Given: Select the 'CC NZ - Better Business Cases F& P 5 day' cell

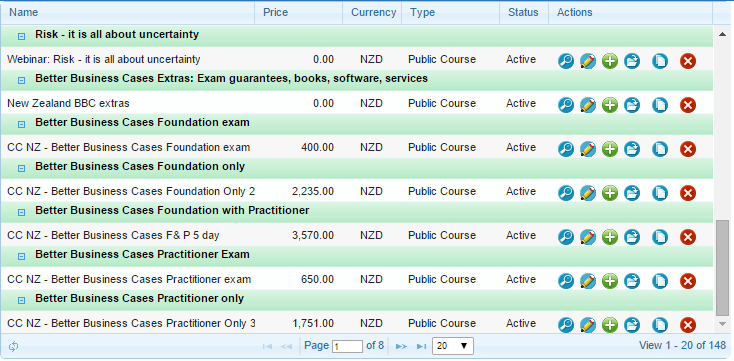Looking at the screenshot, I should 128,236.
